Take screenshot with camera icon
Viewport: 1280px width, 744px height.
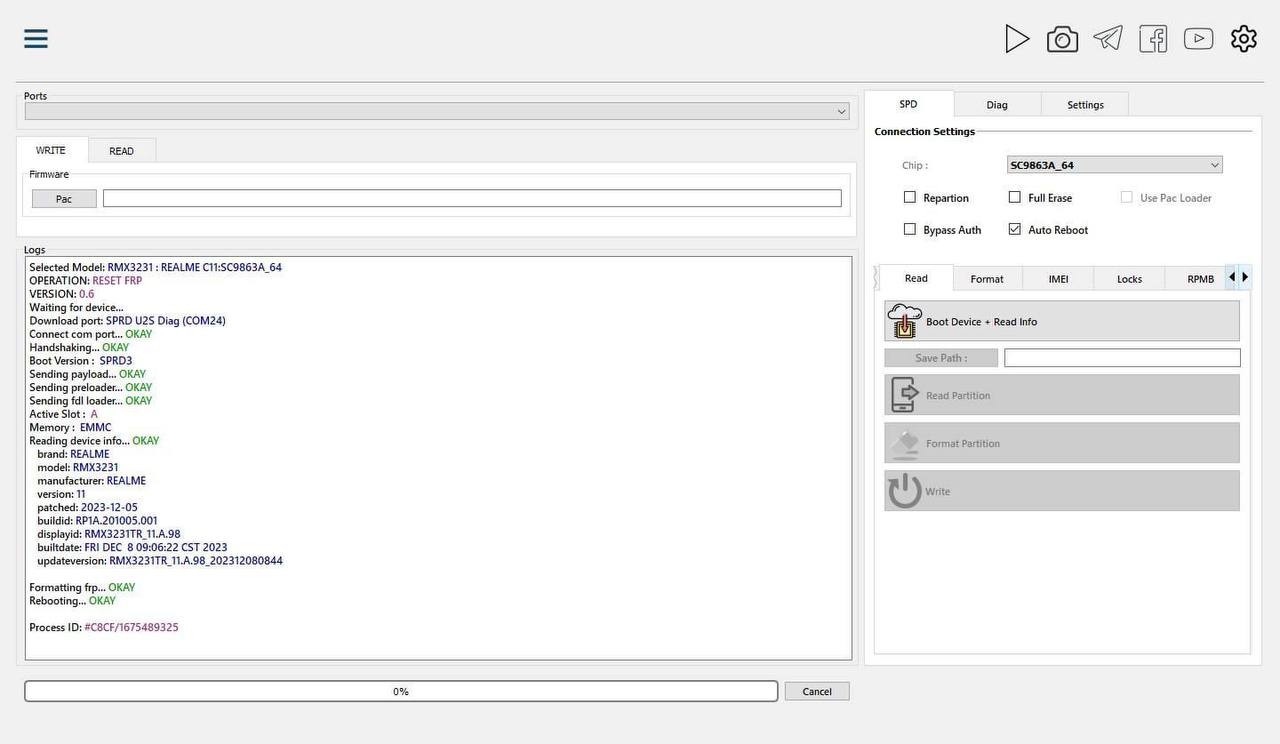(1062, 39)
